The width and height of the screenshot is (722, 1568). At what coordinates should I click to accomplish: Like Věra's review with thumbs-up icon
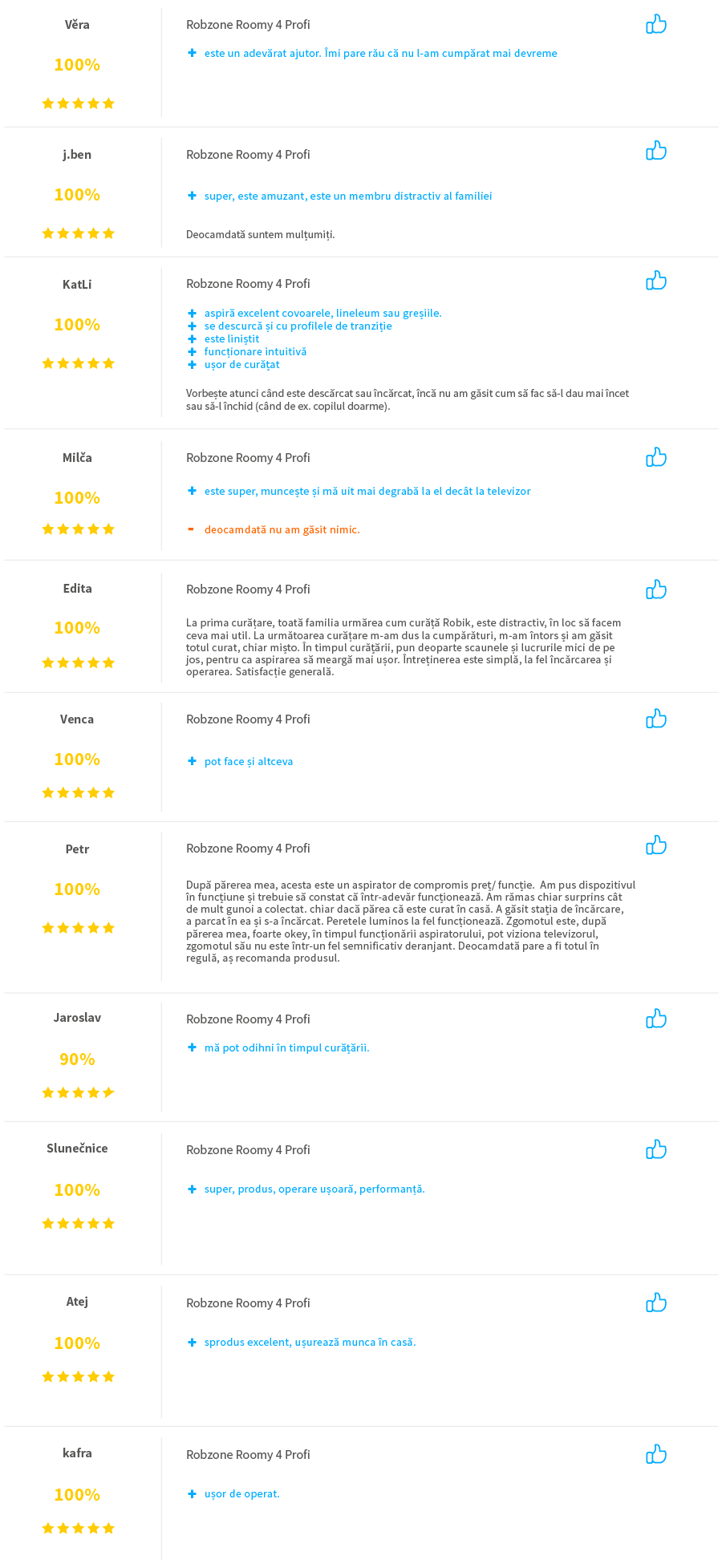pos(656,24)
